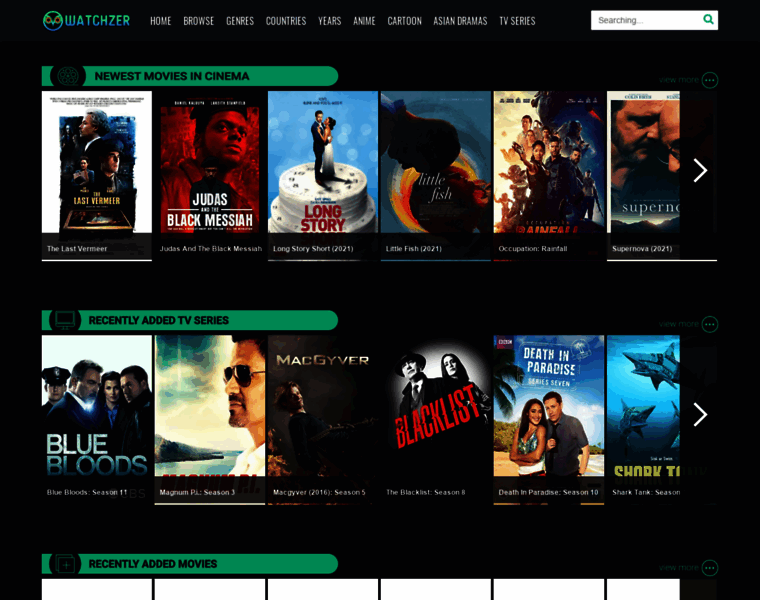Open the Years menu
Screen dimensions: 760x600
330,21
